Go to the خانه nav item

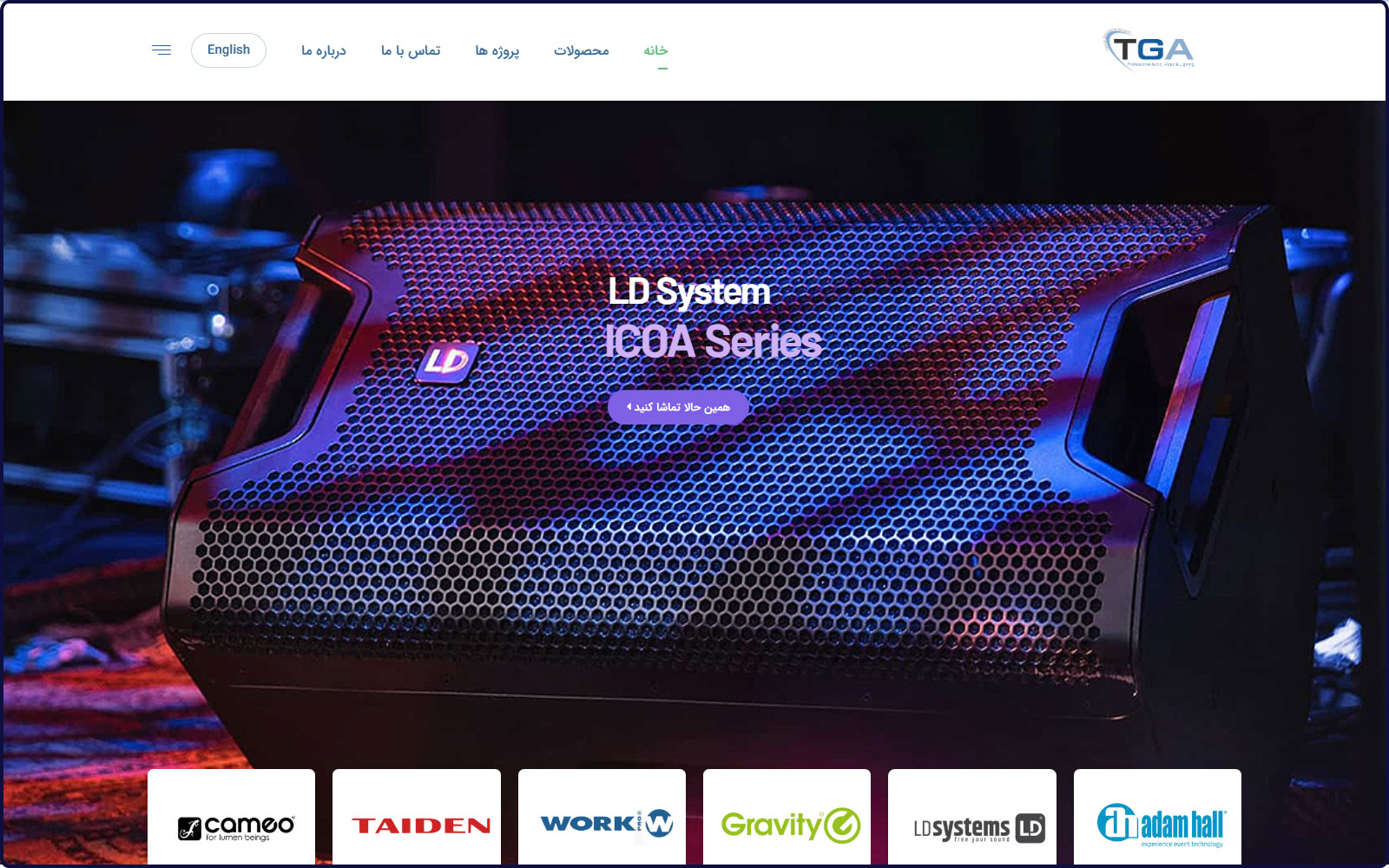coord(655,50)
